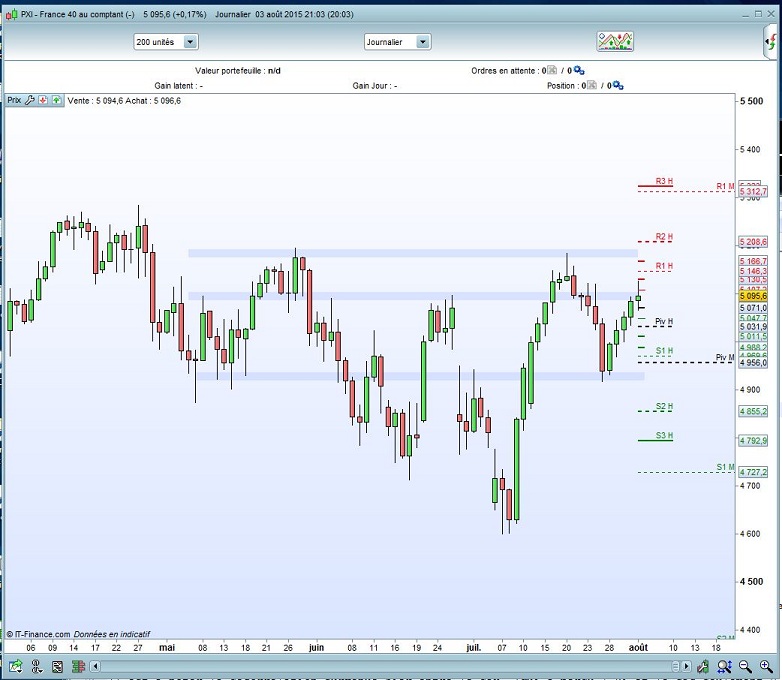Image resolution: width=782 pixels, height=680 pixels.
Task: Click the Piv H pivot label
Action: click(664, 321)
